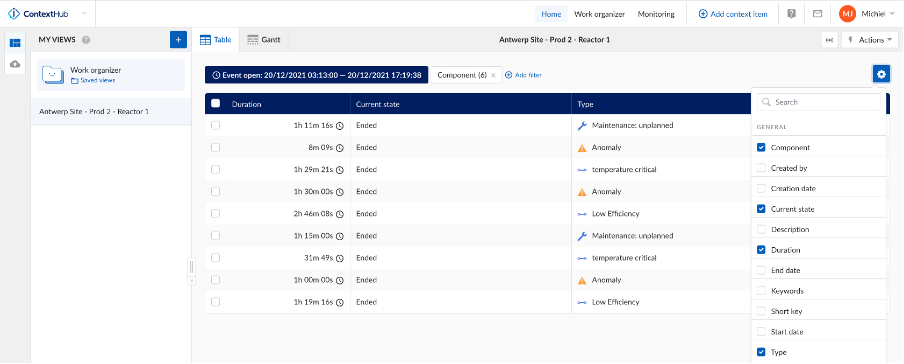
Task: Open the ContextHub app switcher arrow
Action: (85, 14)
